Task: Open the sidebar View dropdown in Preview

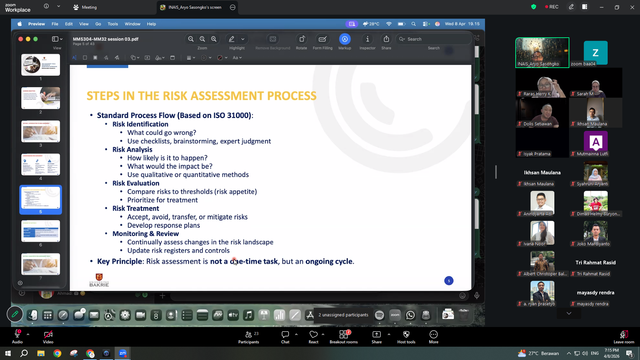Action: click(x=57, y=39)
